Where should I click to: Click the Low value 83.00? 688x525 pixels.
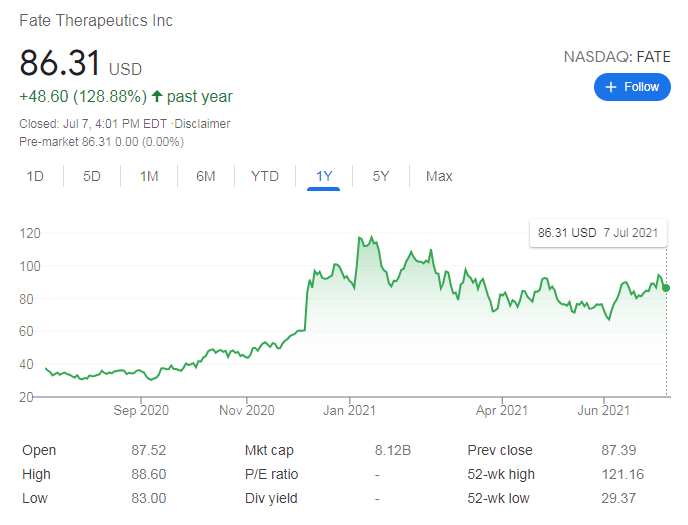(x=149, y=499)
